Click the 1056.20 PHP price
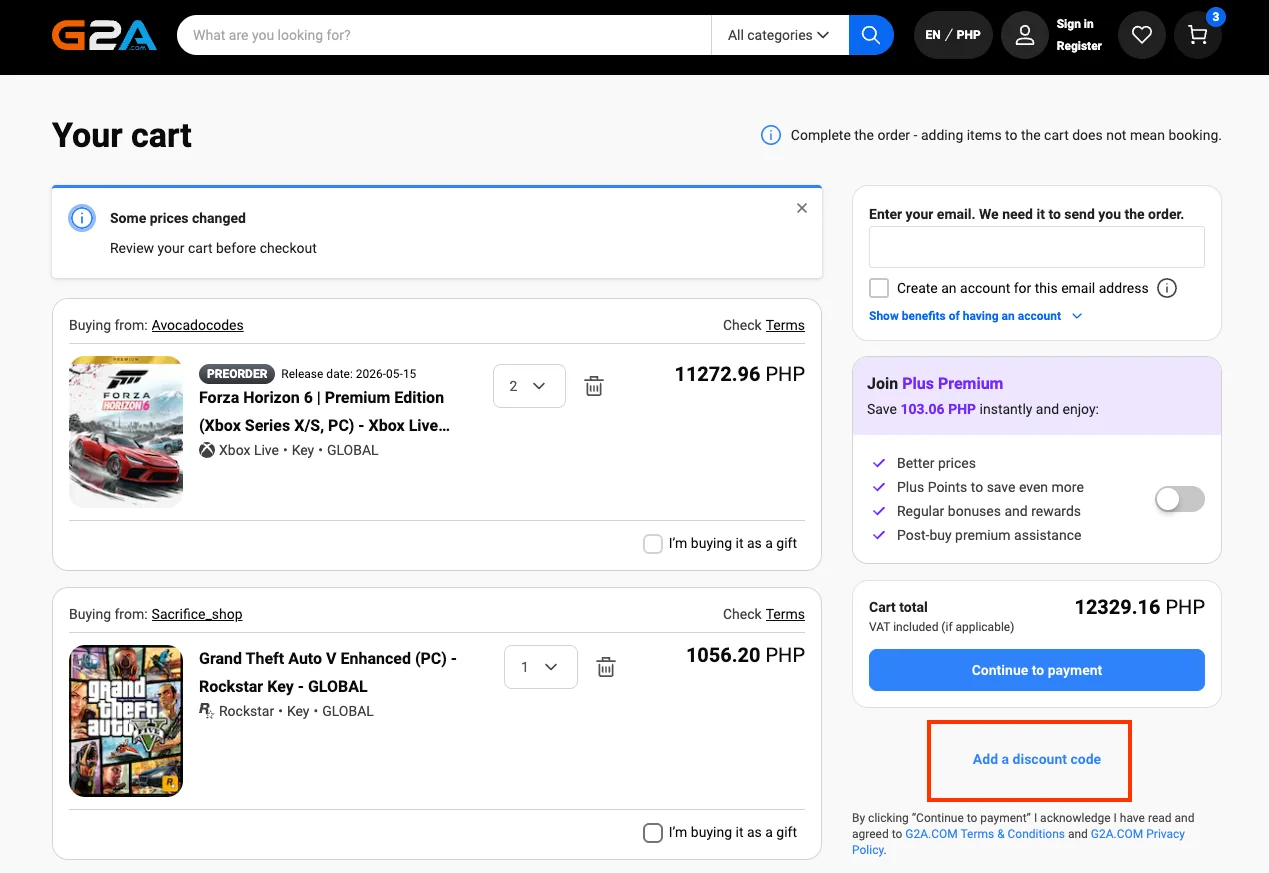 [x=745, y=656]
